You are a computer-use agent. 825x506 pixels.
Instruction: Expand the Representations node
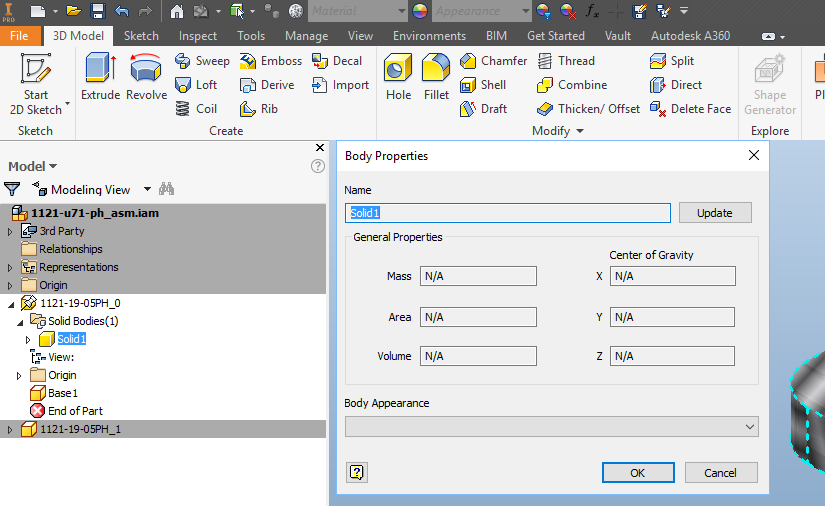9,268
